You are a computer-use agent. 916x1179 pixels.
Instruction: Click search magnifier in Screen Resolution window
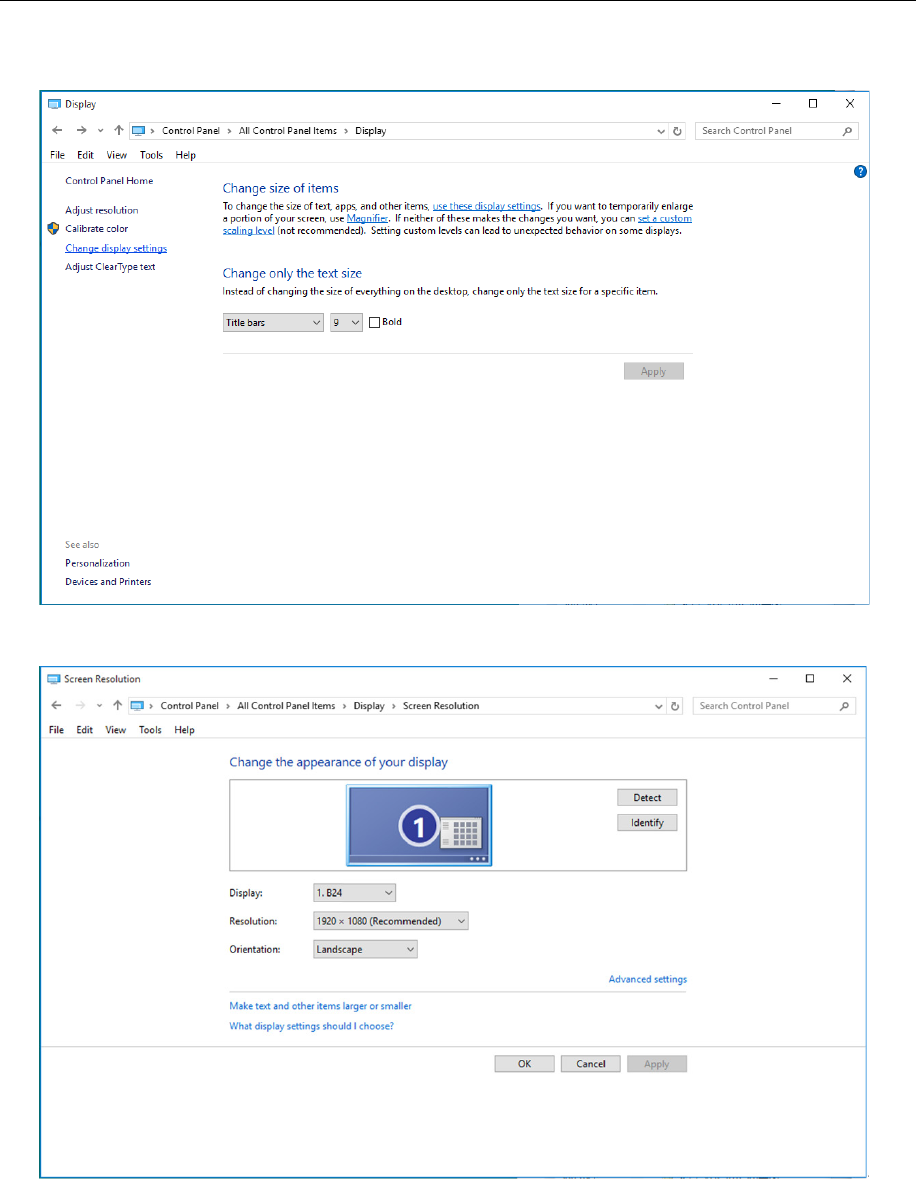pyautogui.click(x=846, y=706)
